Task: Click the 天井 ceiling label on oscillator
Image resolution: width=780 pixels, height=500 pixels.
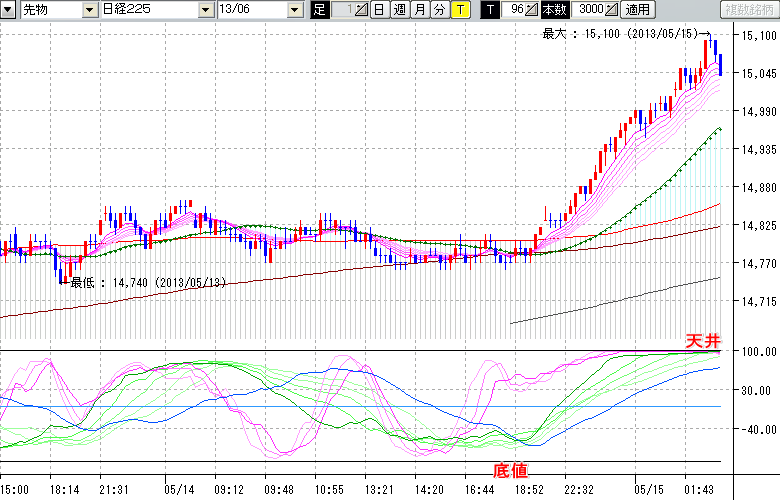Action: pyautogui.click(x=702, y=341)
